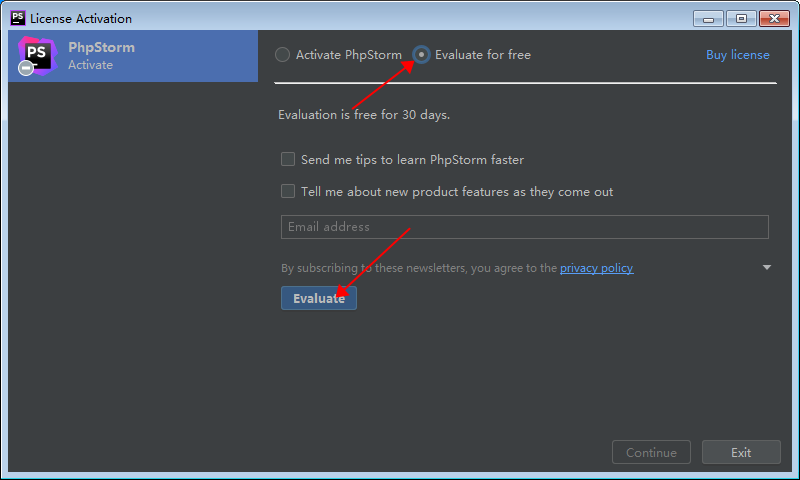Screen dimensions: 800x480
Task: Choose the Evaluate for free radio button
Action: (x=422, y=55)
